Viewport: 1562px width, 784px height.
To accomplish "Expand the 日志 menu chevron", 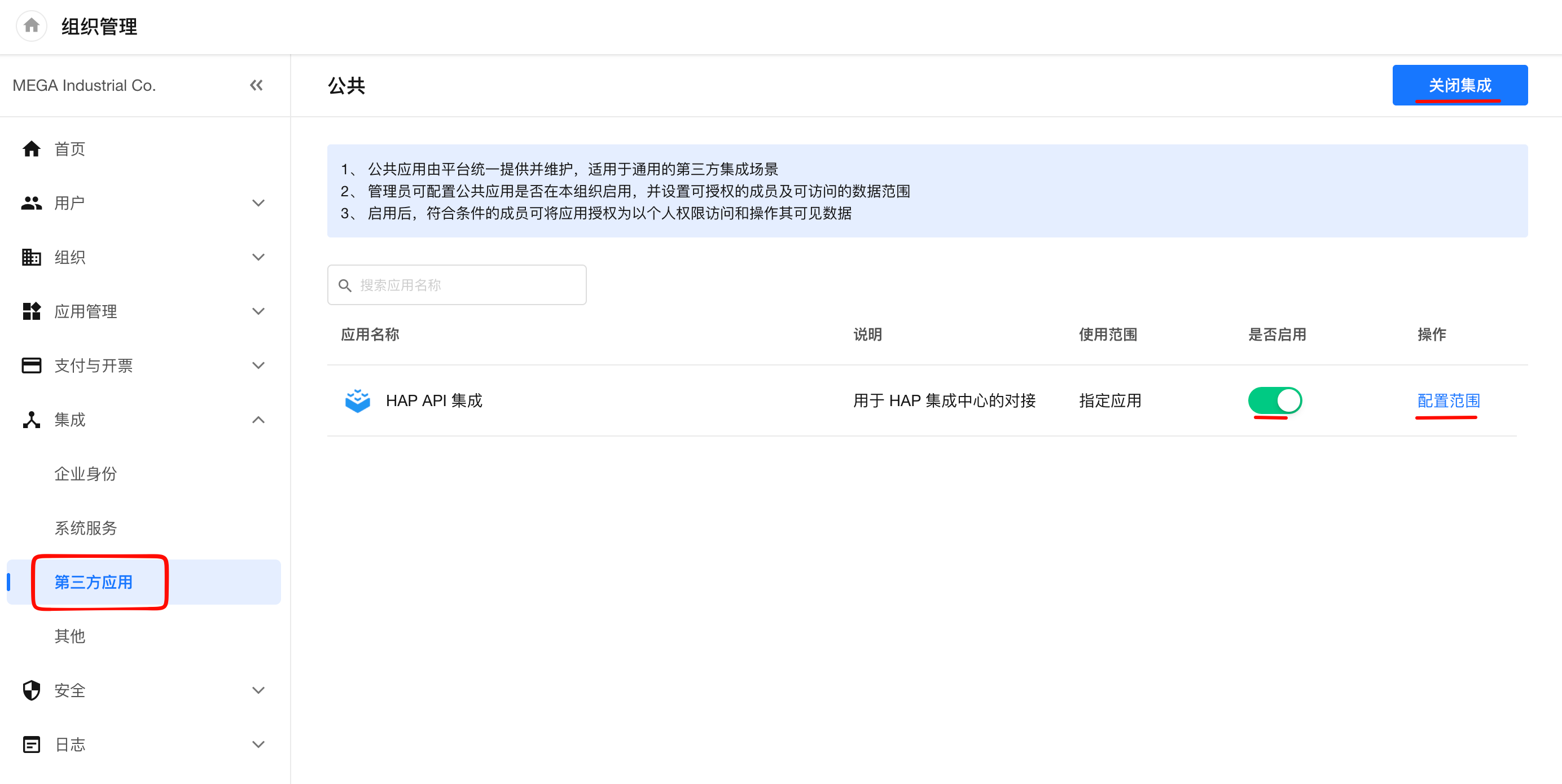I will tap(258, 744).
